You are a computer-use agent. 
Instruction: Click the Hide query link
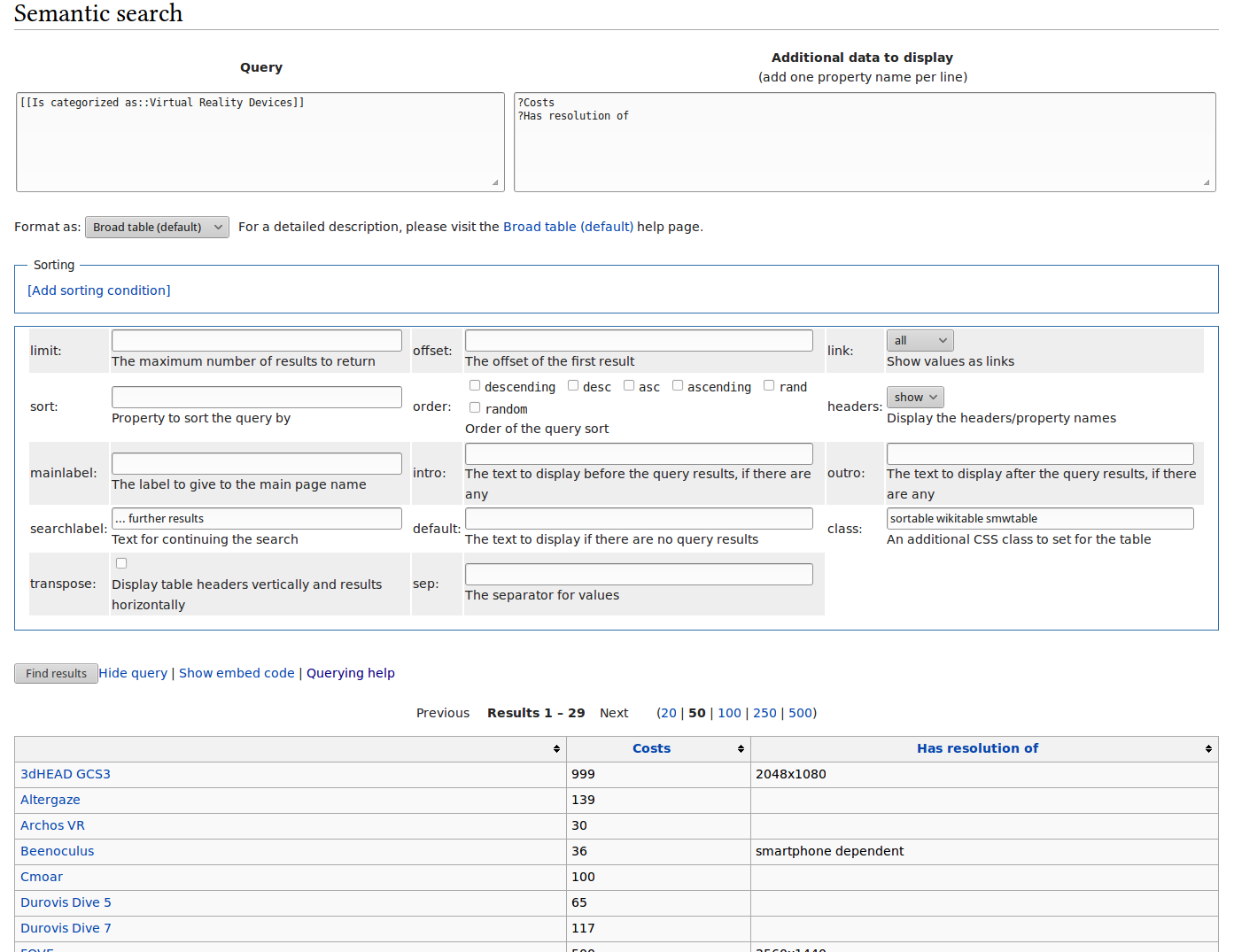coord(133,673)
